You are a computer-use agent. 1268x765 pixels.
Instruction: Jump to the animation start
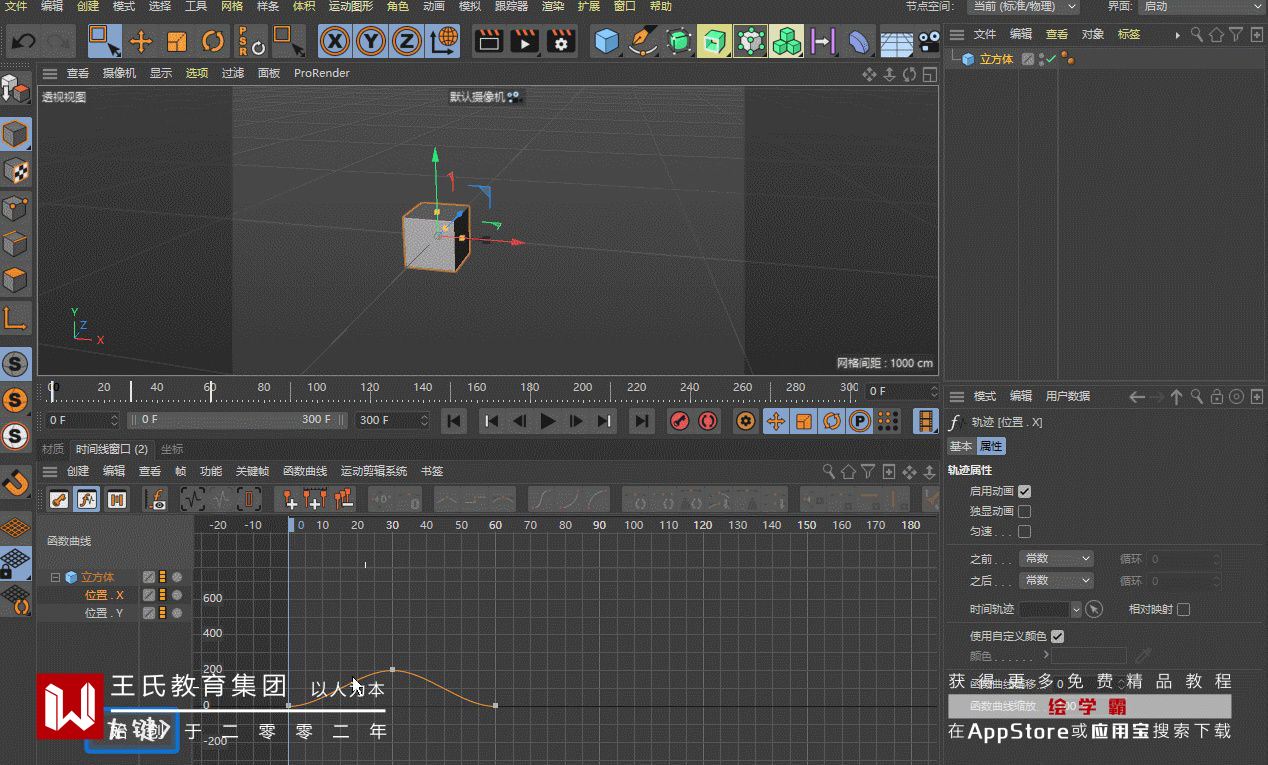click(454, 421)
